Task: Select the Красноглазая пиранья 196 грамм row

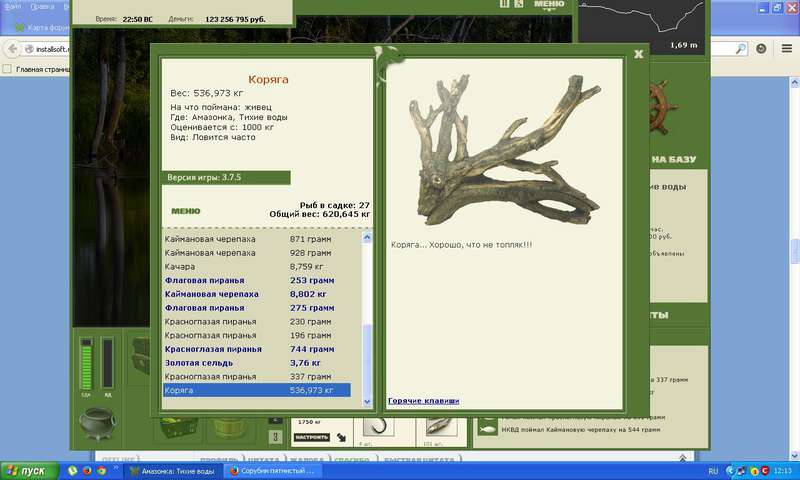Action: 257,335
